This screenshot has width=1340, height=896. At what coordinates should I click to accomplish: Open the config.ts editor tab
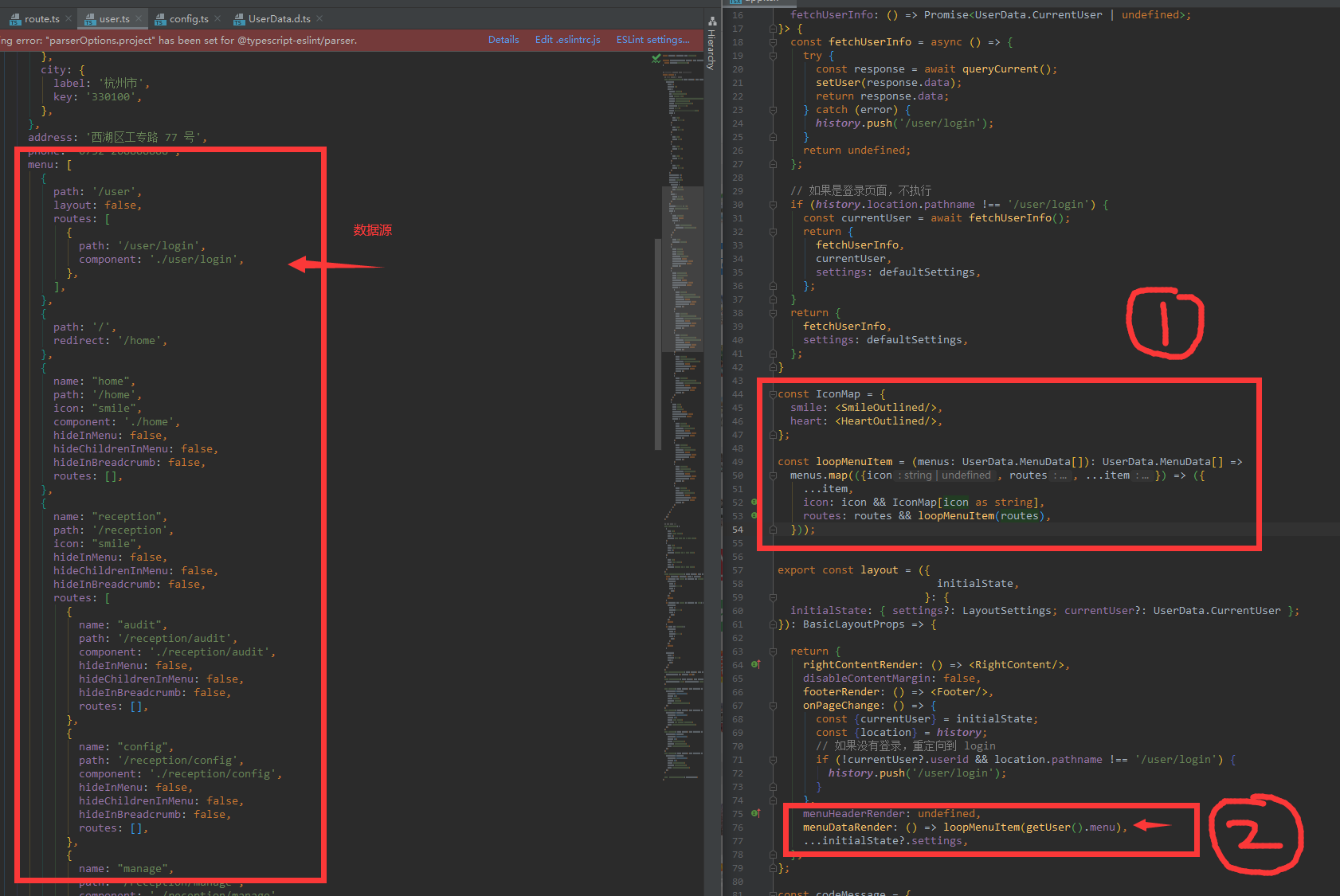coord(189,19)
